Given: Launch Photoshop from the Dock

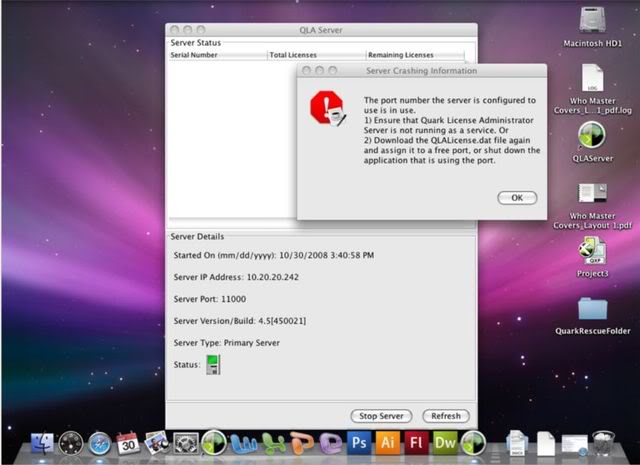Looking at the screenshot, I should (x=359, y=443).
